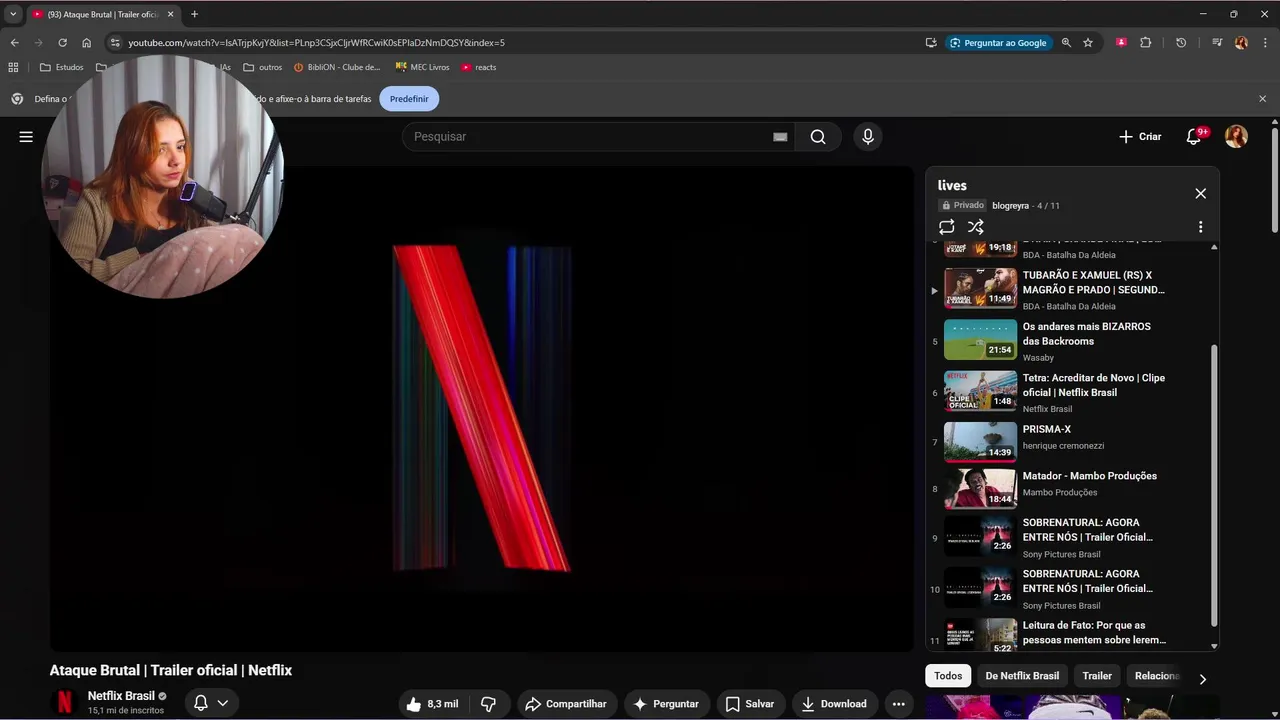The image size is (1280, 720).
Task: Reload the page
Action: tap(62, 43)
